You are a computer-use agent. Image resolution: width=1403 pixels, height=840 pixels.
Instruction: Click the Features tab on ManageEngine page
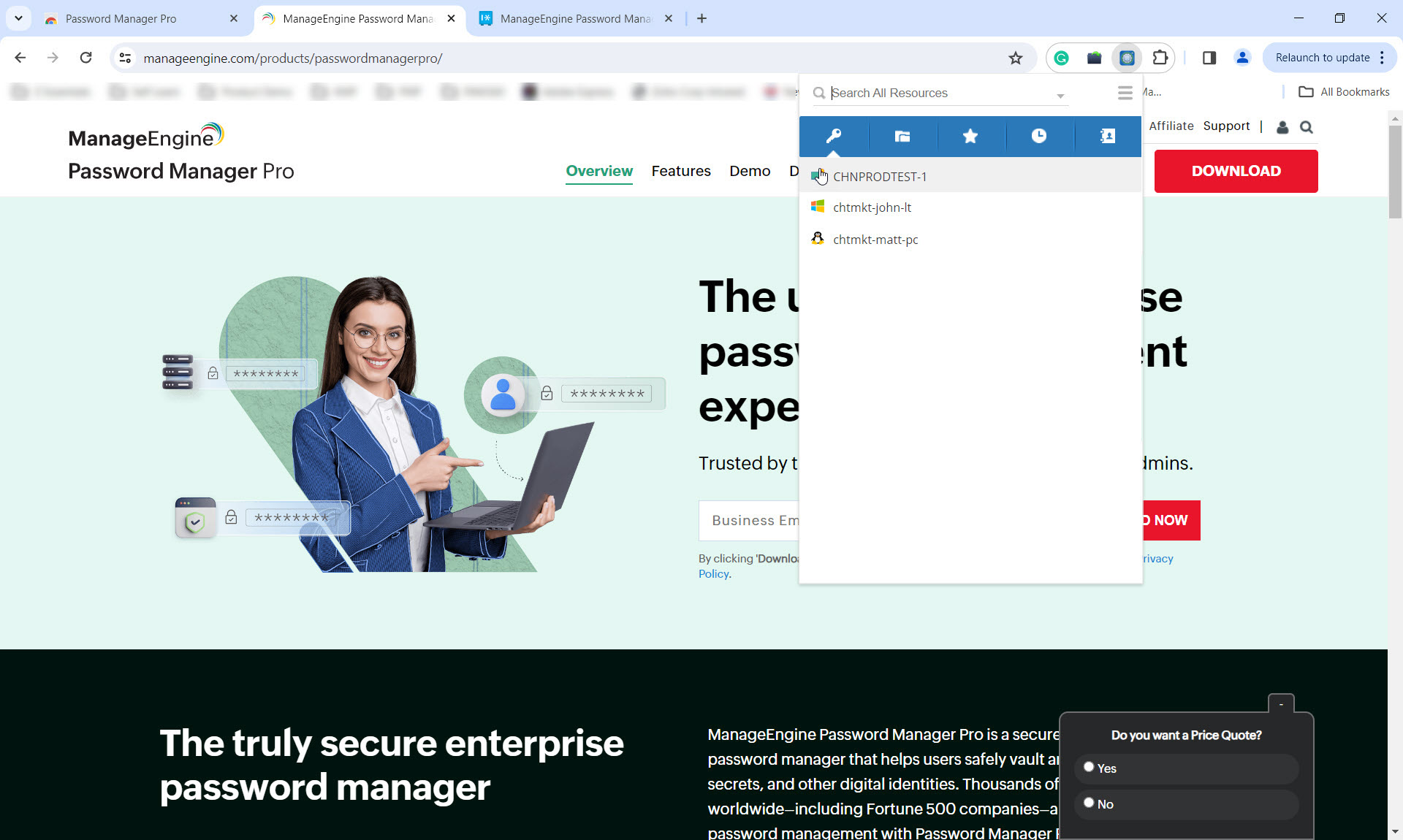point(680,171)
